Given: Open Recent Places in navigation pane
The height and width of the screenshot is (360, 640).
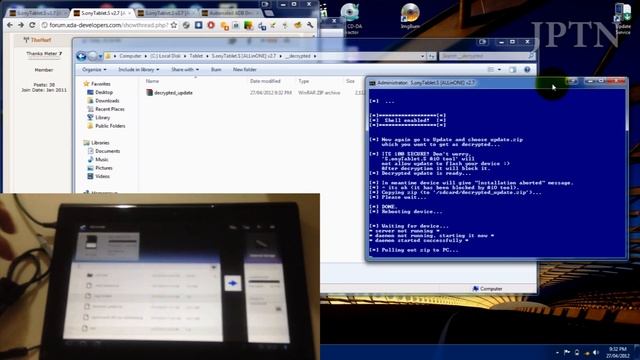Looking at the screenshot, I should point(106,109).
